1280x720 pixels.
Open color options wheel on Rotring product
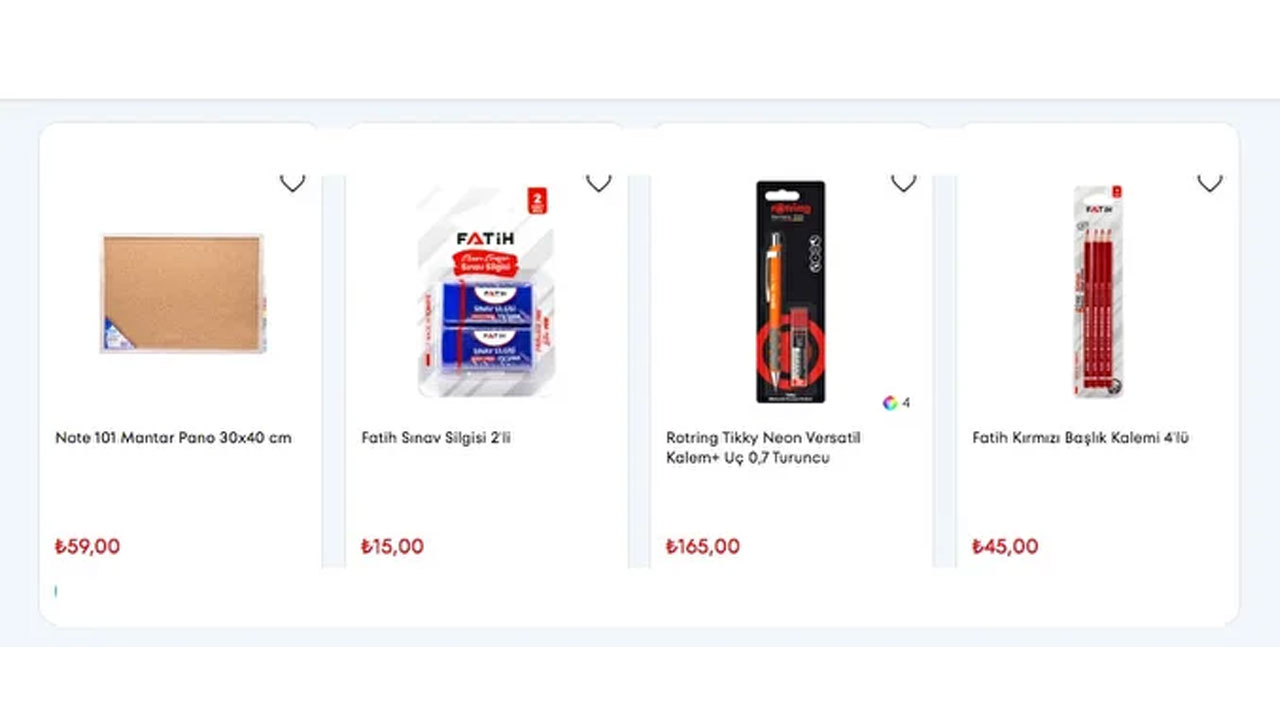[889, 403]
